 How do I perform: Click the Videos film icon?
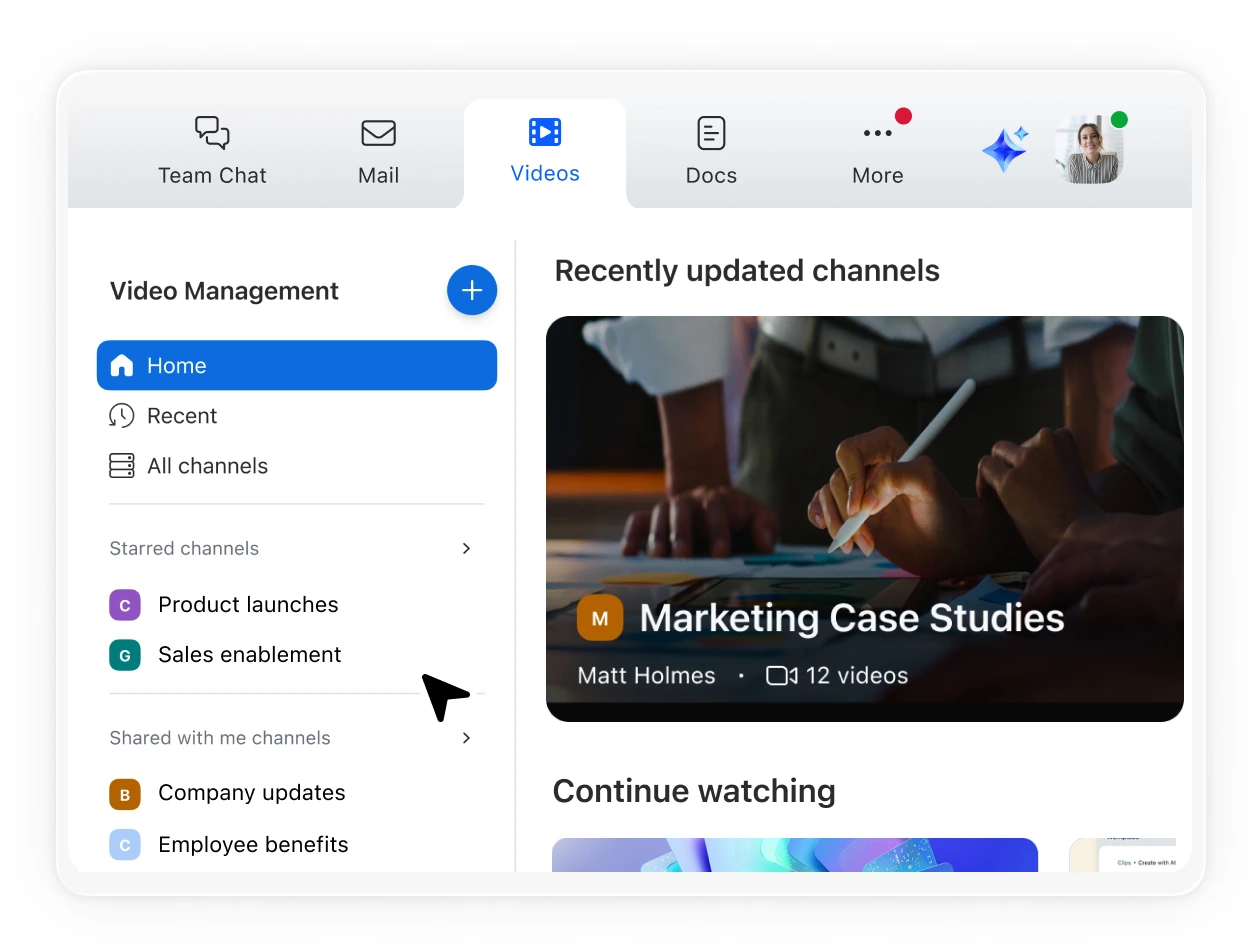[x=545, y=132]
